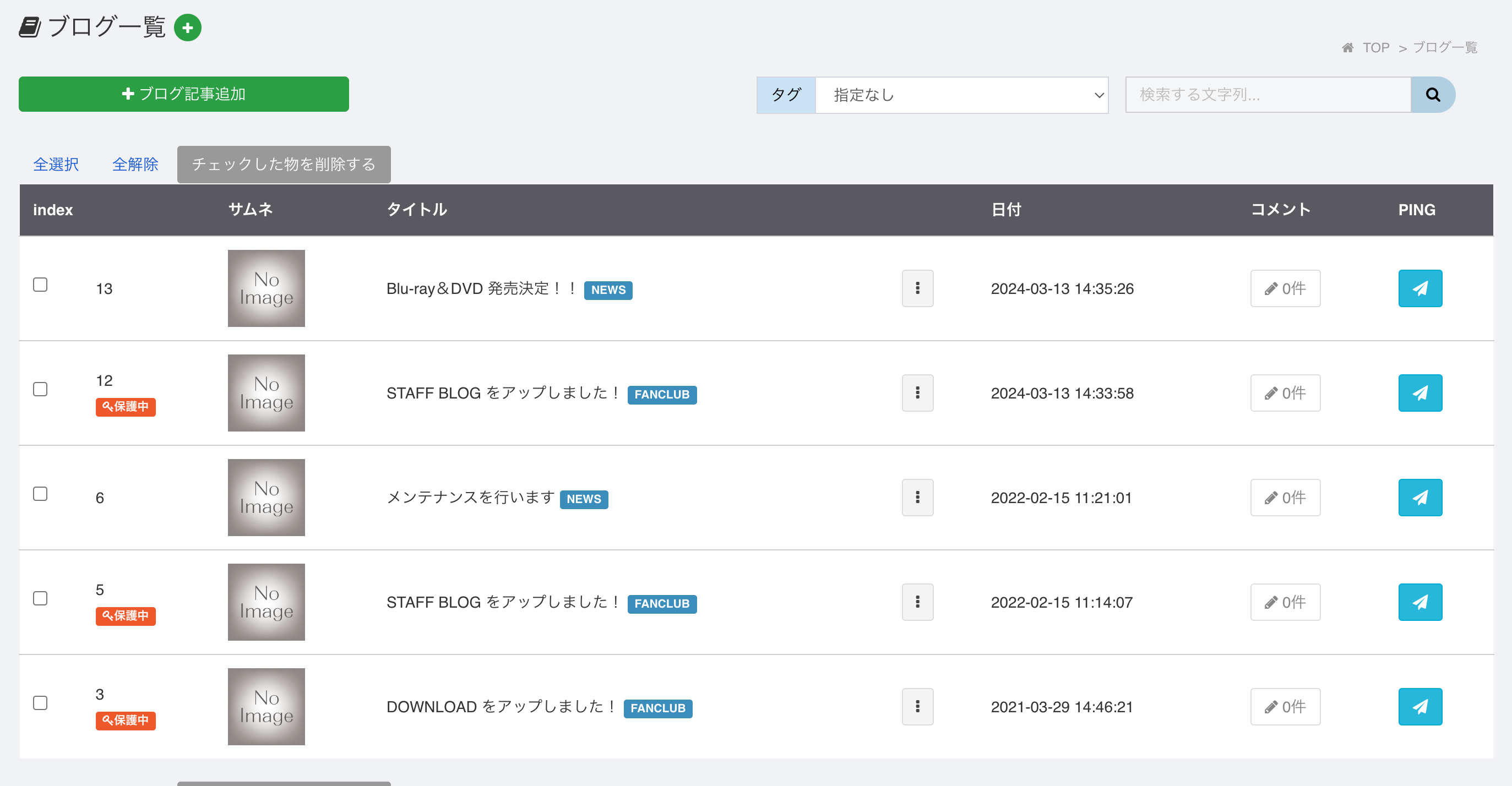This screenshot has height=786, width=1512.
Task: Open comments 0件 for post index 5
Action: point(1286,602)
